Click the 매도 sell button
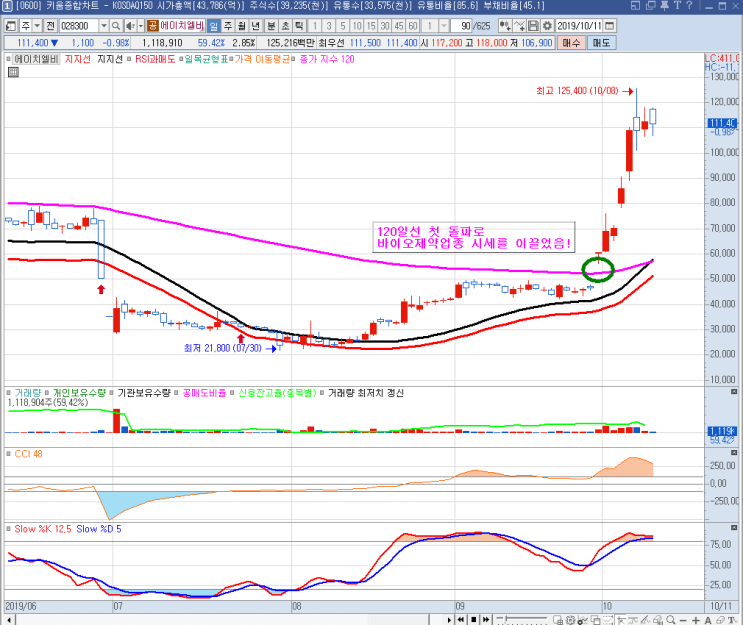 coord(601,43)
